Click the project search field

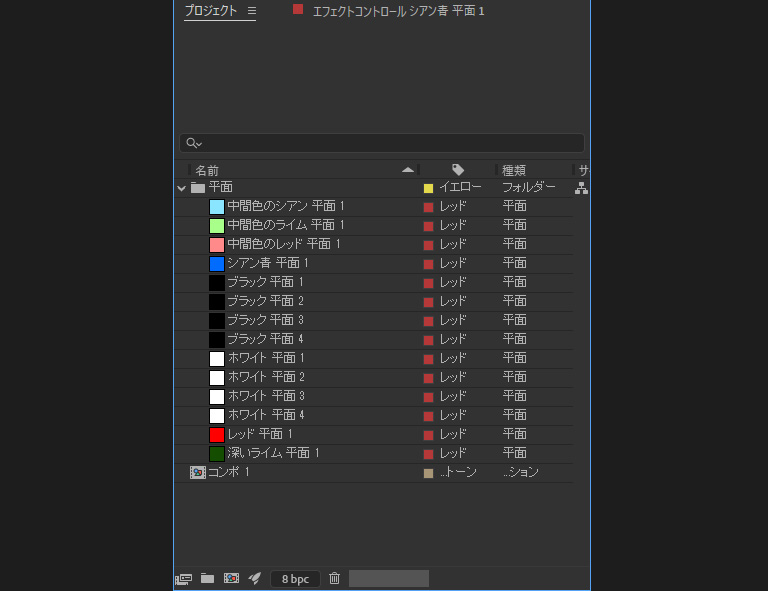tap(382, 143)
